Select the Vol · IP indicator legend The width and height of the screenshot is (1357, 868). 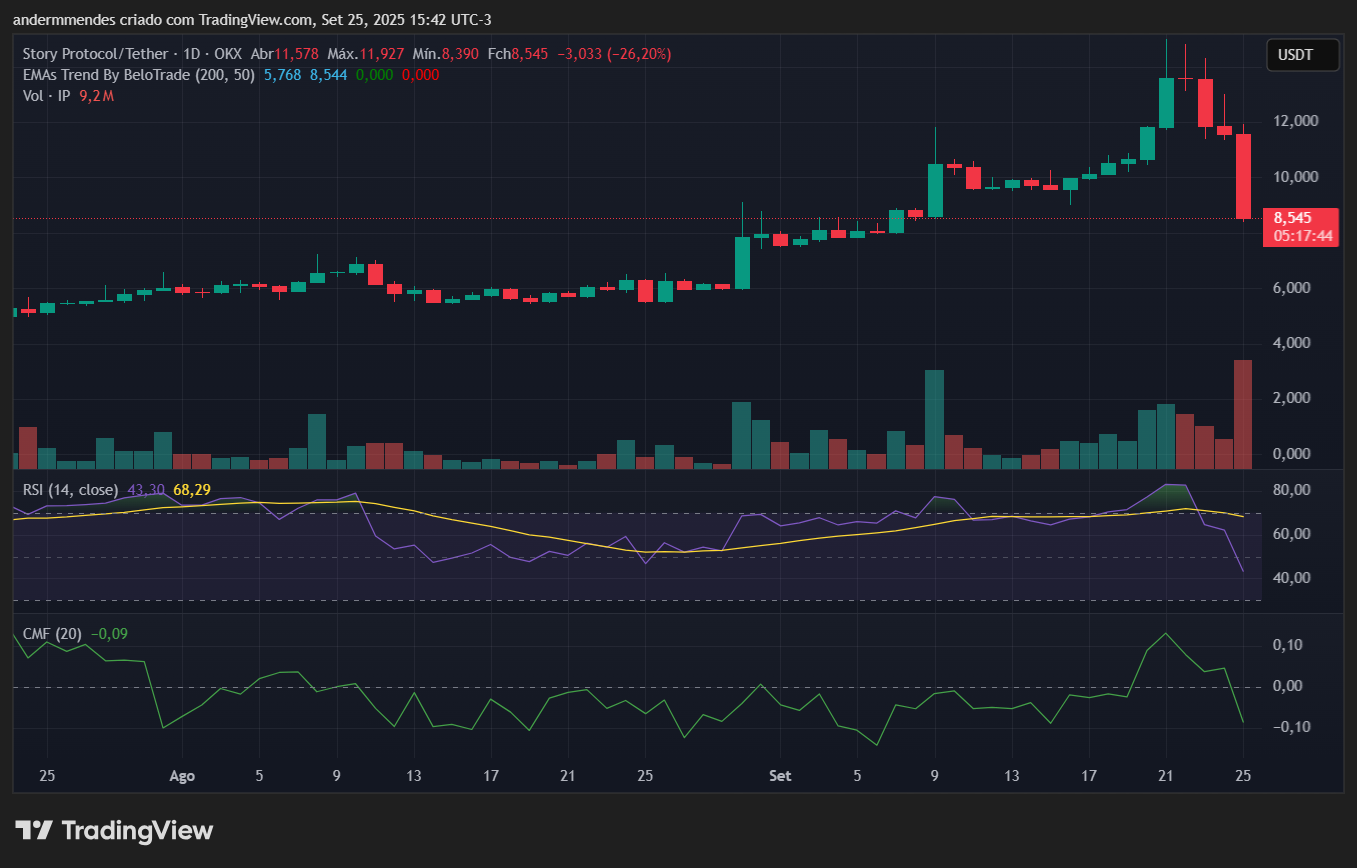pos(48,96)
